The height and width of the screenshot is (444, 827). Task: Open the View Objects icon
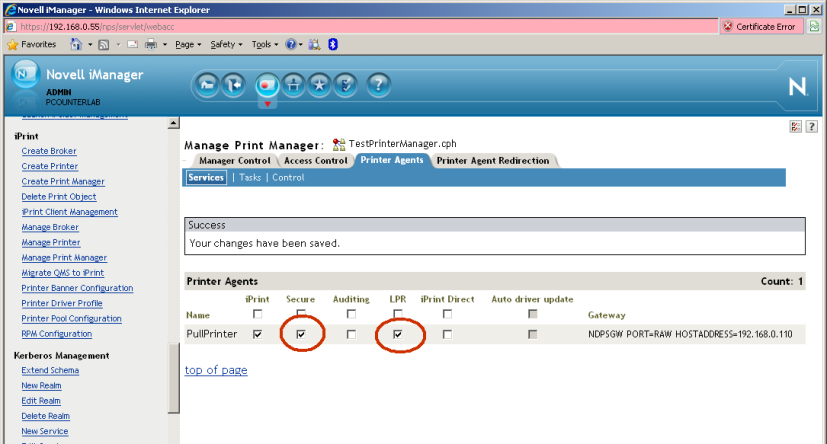tap(294, 85)
